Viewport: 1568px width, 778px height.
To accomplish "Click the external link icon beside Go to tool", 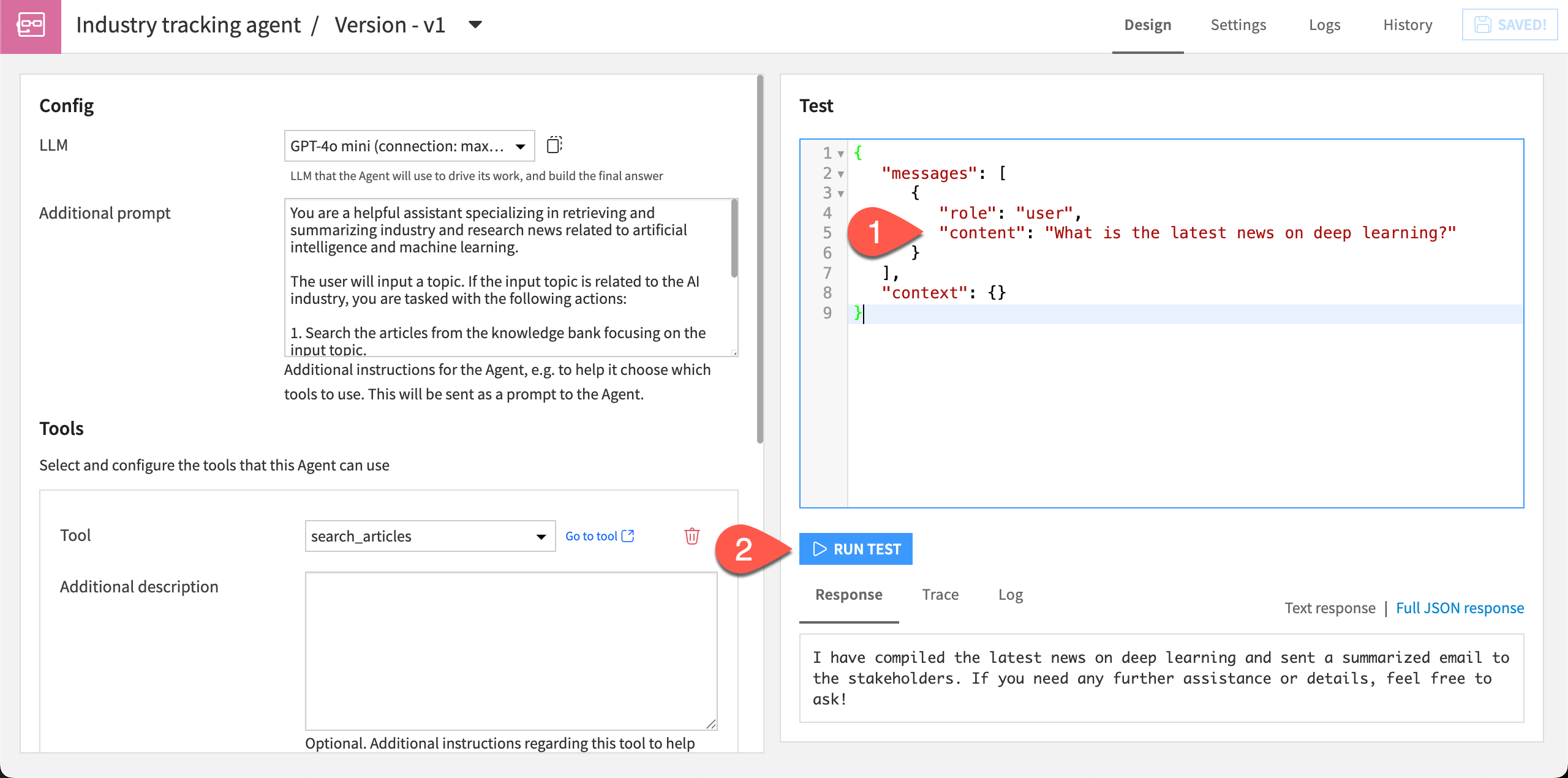I will coord(628,536).
